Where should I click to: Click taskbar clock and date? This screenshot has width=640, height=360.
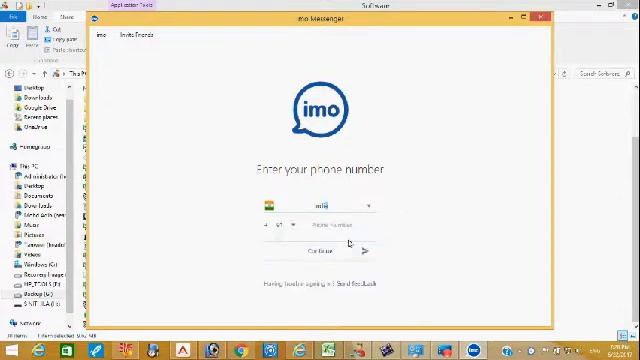(x=620, y=351)
